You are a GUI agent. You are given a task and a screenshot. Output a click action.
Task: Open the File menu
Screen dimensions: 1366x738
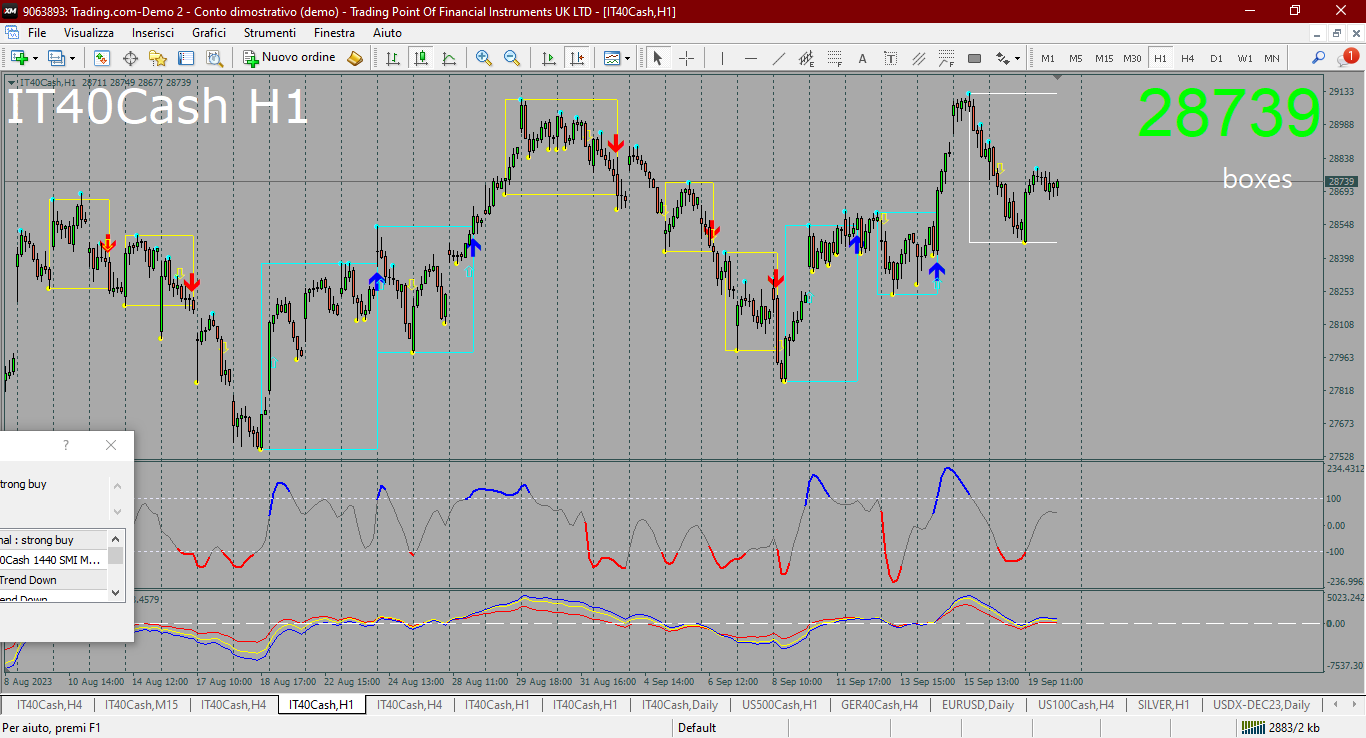click(37, 32)
